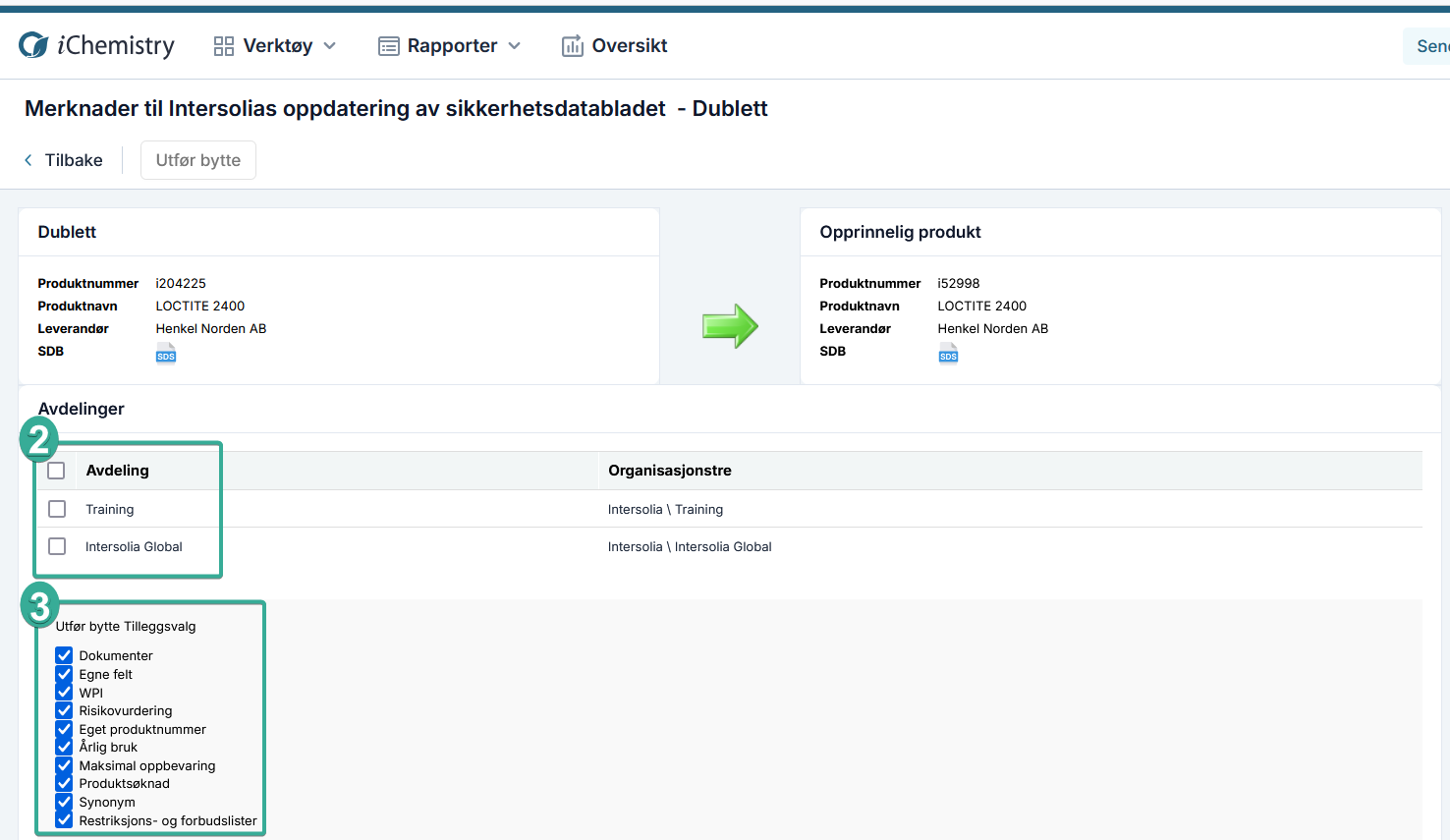Screen dimensions: 1450x840
Task: Click 'Intersolia \ Training' organisation path
Action: pyautogui.click(x=665, y=509)
